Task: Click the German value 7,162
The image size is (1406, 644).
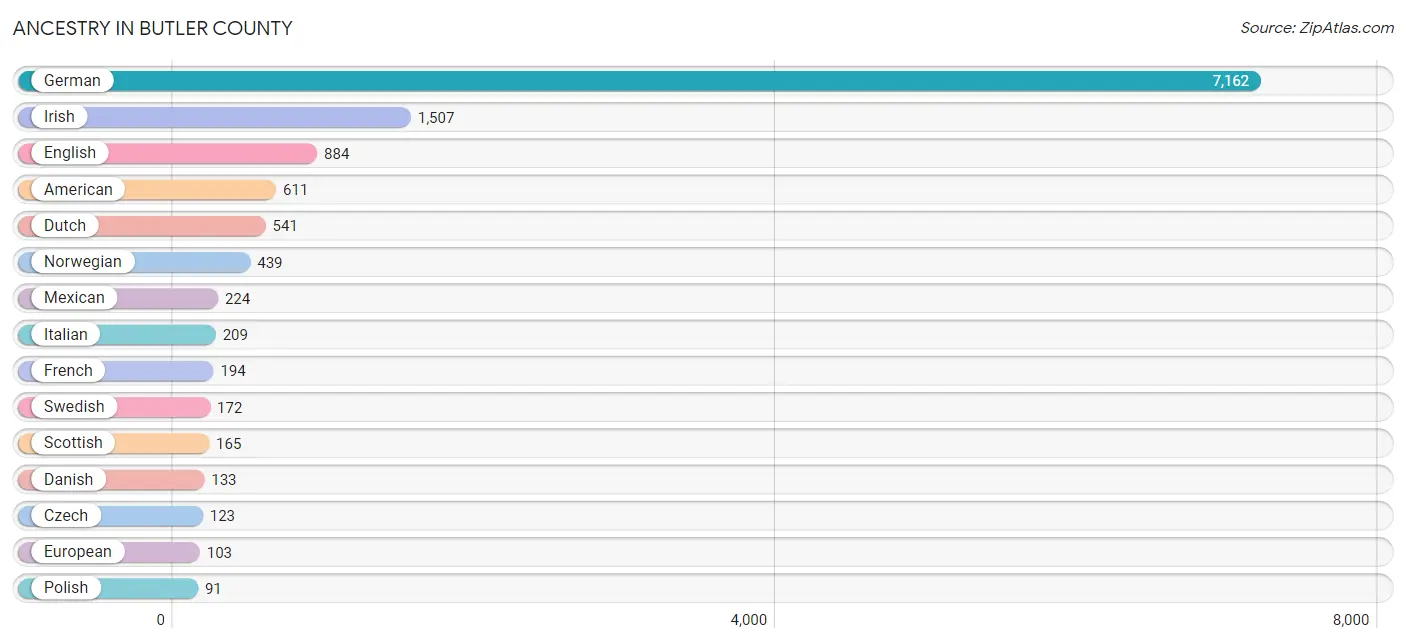Action: (x=1231, y=81)
